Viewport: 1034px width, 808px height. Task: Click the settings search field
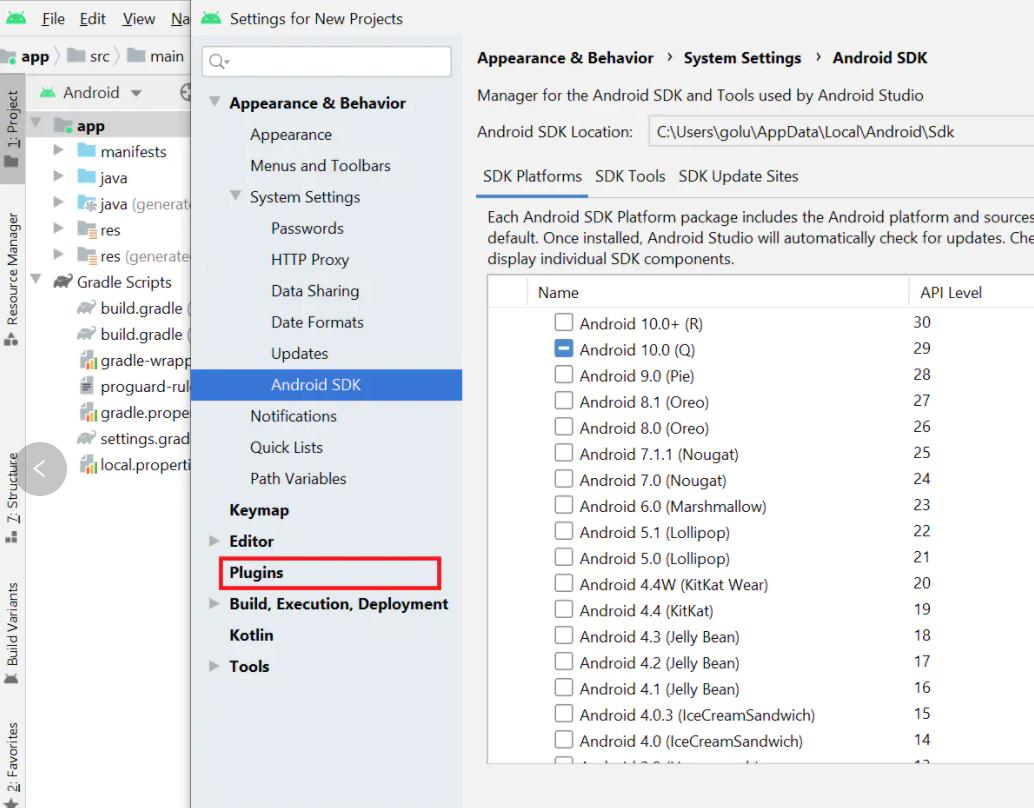click(330, 62)
